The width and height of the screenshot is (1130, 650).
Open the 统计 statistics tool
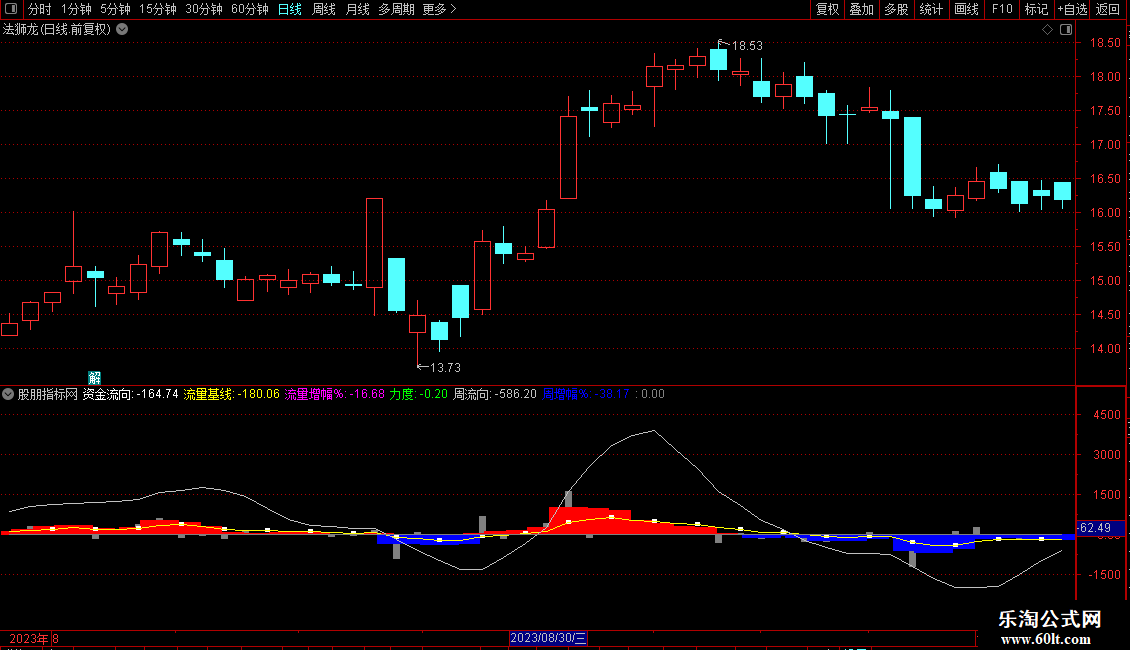click(931, 9)
